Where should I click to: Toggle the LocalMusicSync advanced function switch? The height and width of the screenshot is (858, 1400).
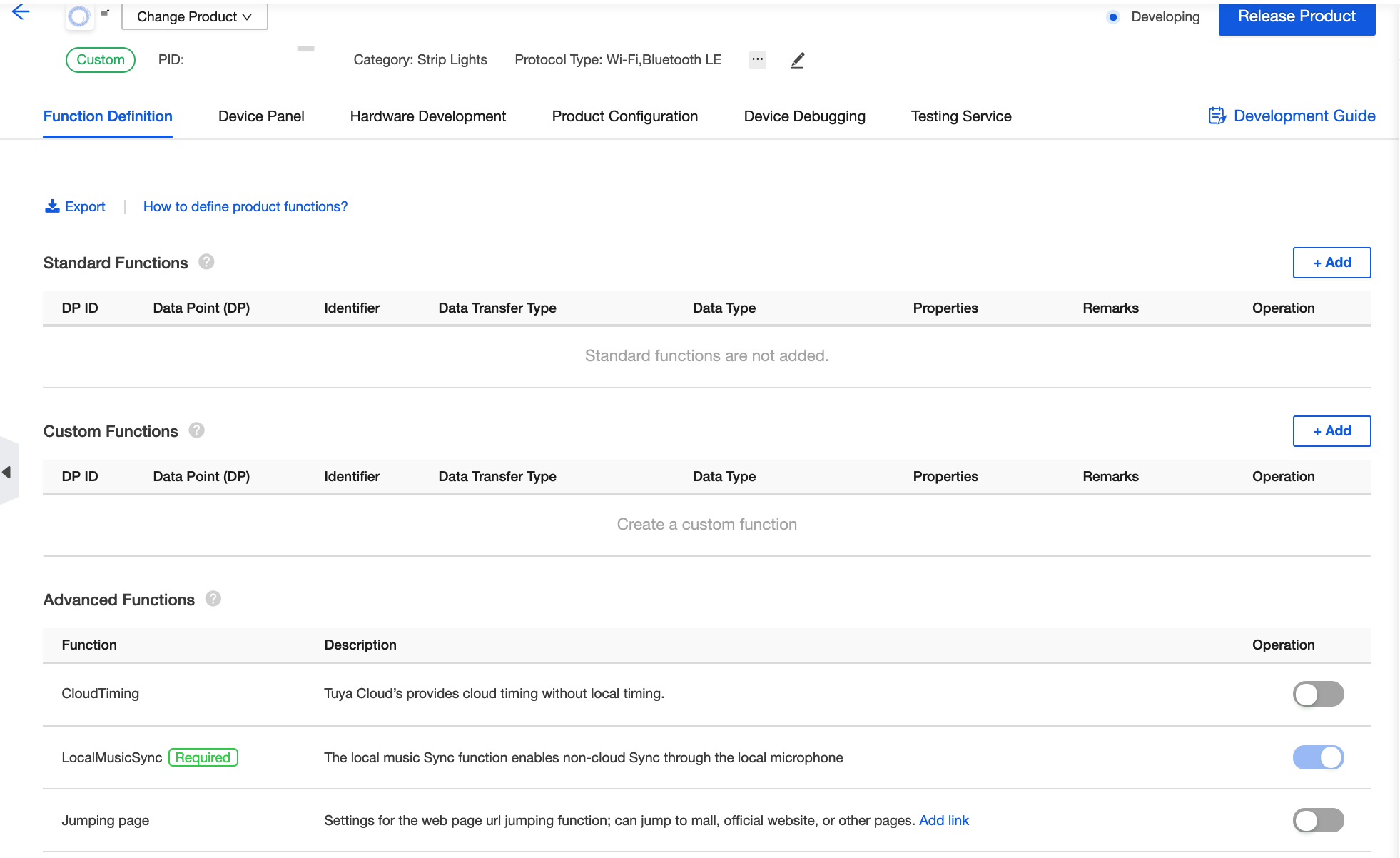(1318, 757)
